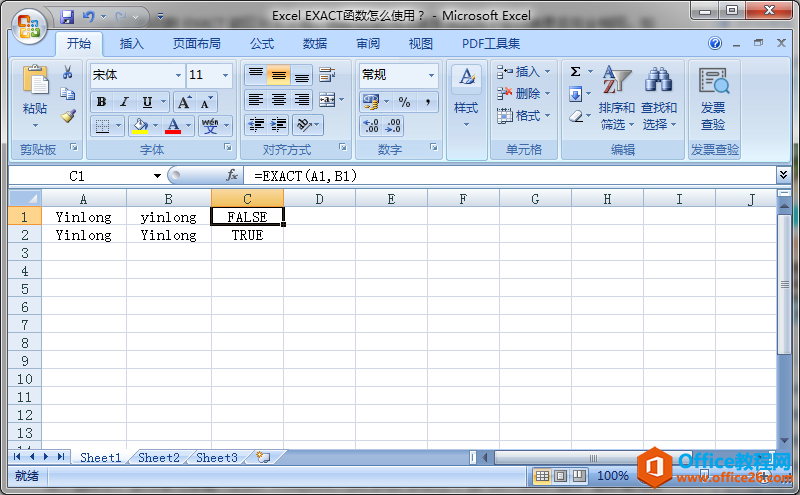800x495 pixels.
Task: Align text to the bottom
Action: coord(302,75)
